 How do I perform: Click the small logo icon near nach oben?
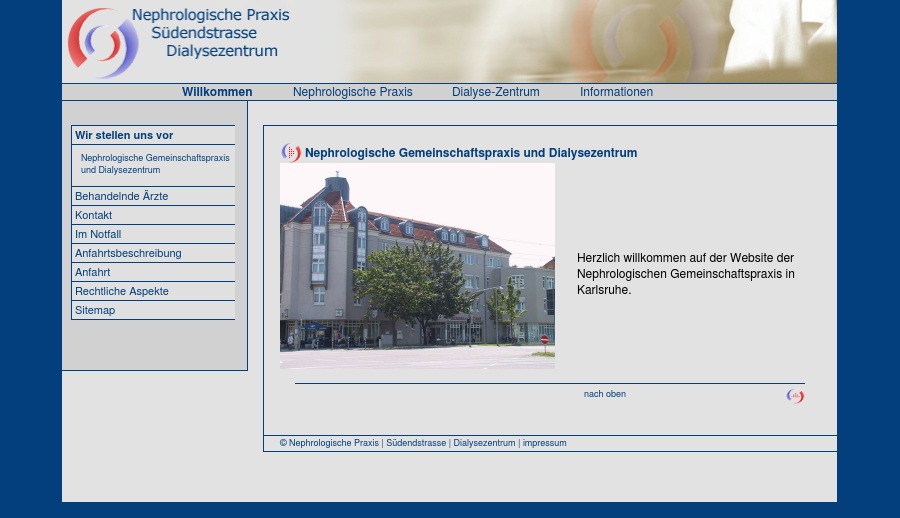click(795, 397)
